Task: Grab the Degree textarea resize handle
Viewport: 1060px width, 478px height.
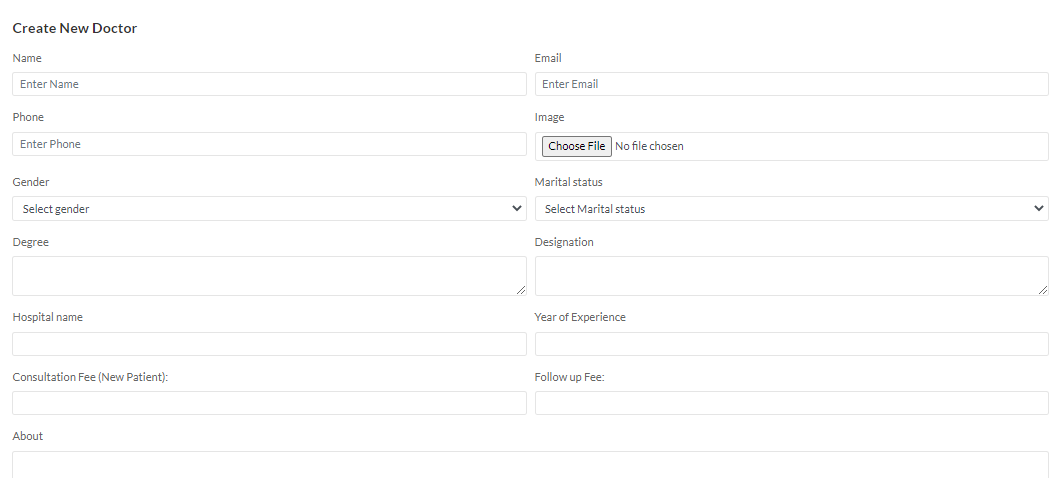Action: click(x=521, y=290)
